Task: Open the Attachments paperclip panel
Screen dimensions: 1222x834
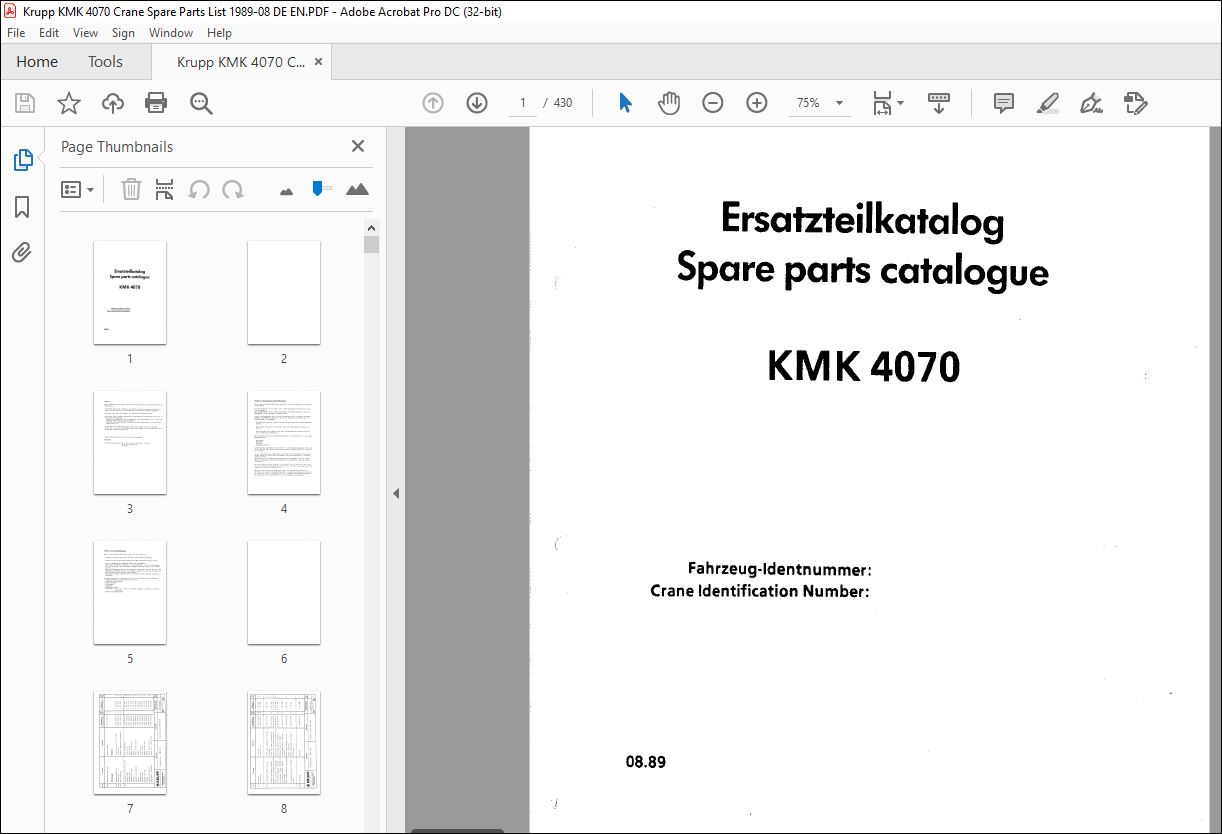Action: coord(22,252)
